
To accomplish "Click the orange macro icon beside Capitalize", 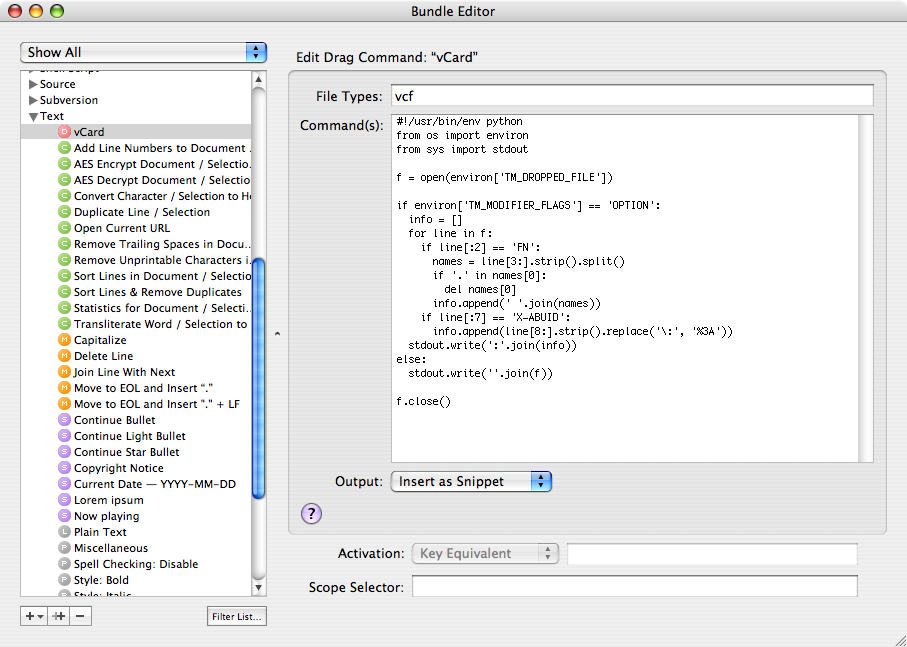I will [x=64, y=340].
